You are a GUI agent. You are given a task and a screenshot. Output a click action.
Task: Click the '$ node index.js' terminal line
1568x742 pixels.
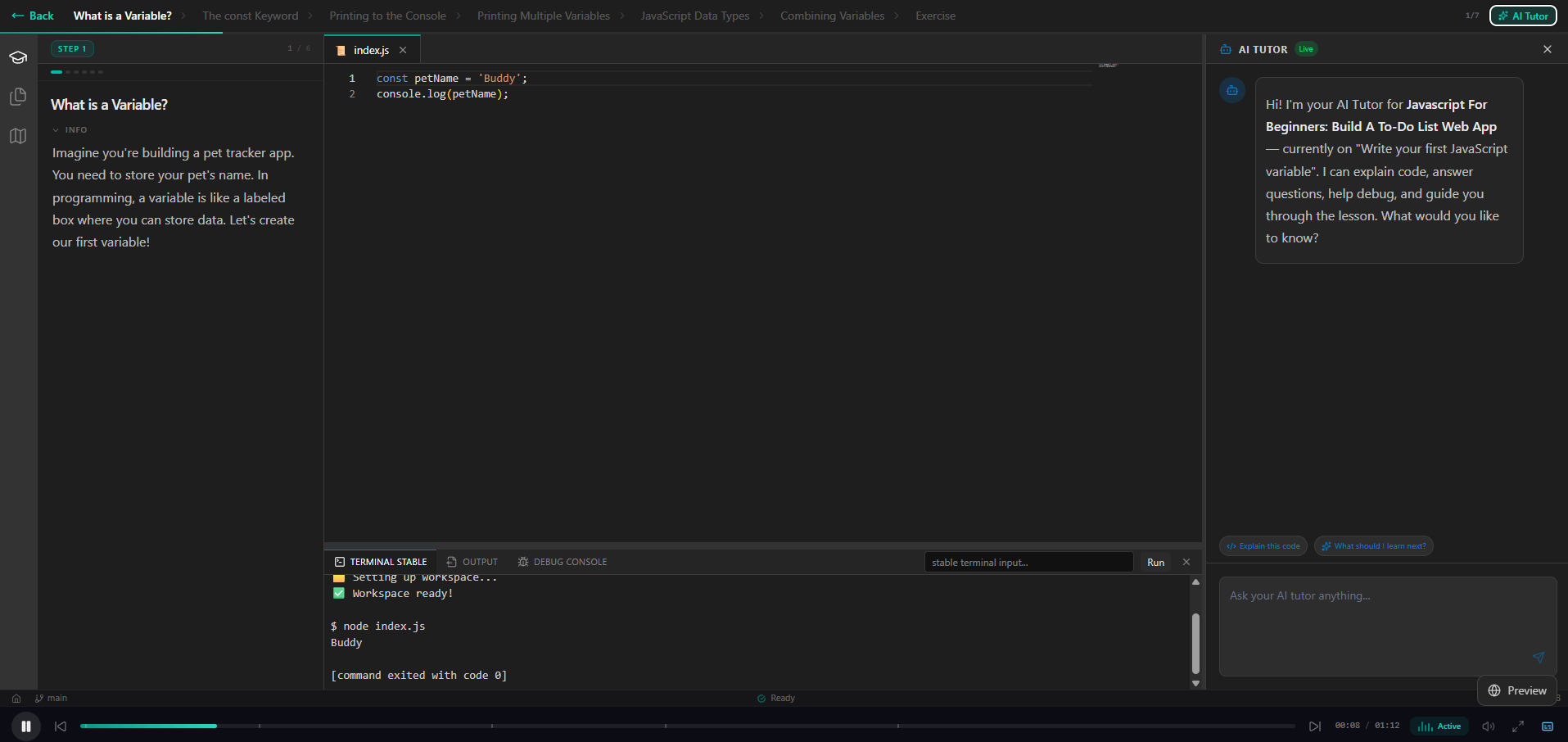(x=378, y=627)
